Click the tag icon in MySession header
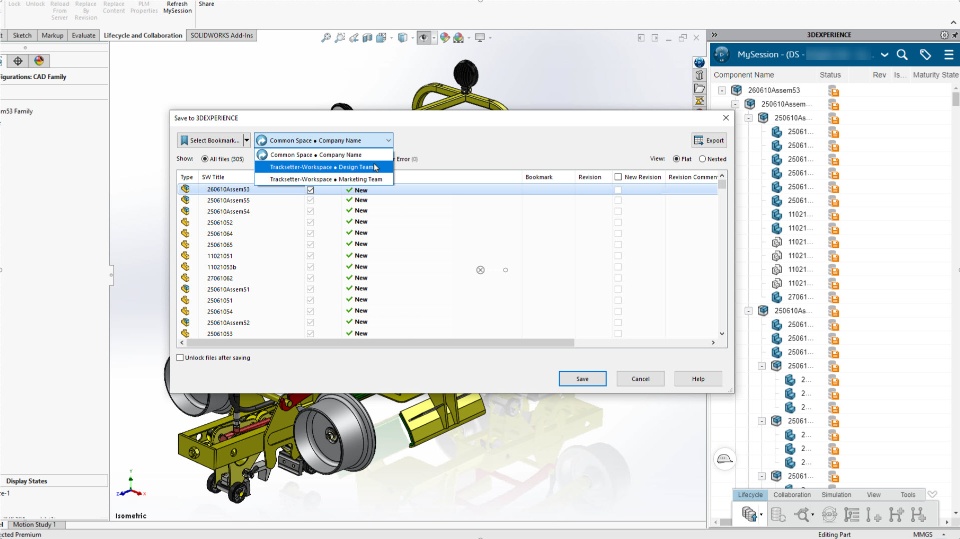 click(x=925, y=55)
